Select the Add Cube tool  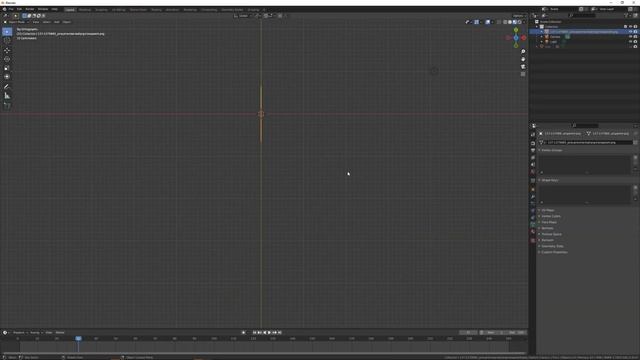point(7,105)
